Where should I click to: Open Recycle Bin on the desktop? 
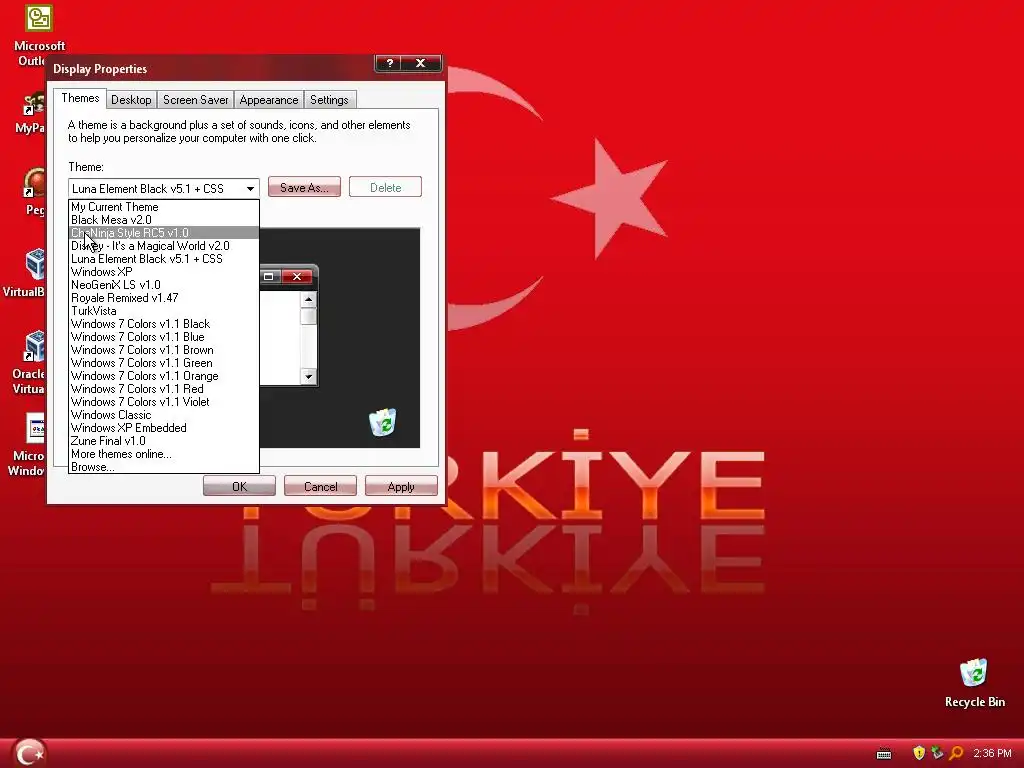974,673
